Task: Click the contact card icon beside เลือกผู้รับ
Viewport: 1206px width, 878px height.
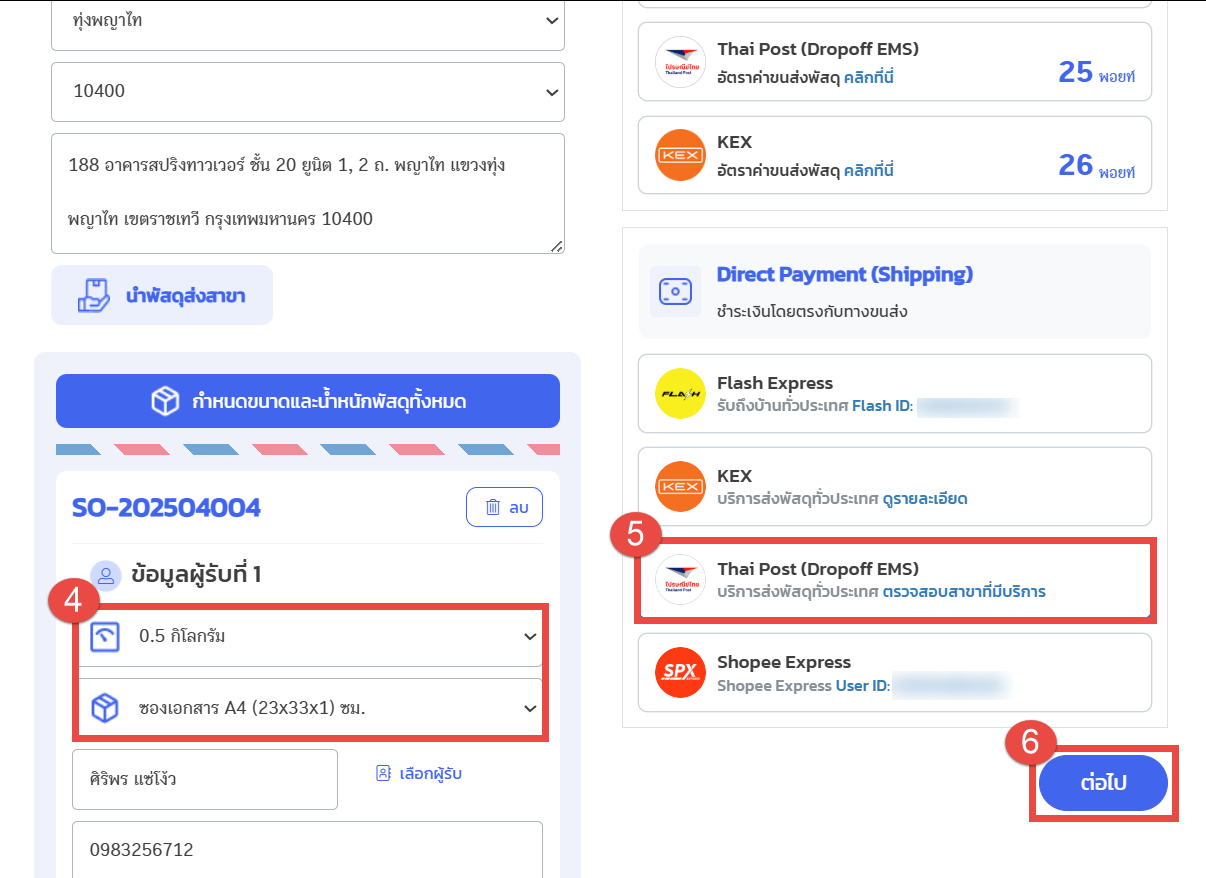Action: 383,773
